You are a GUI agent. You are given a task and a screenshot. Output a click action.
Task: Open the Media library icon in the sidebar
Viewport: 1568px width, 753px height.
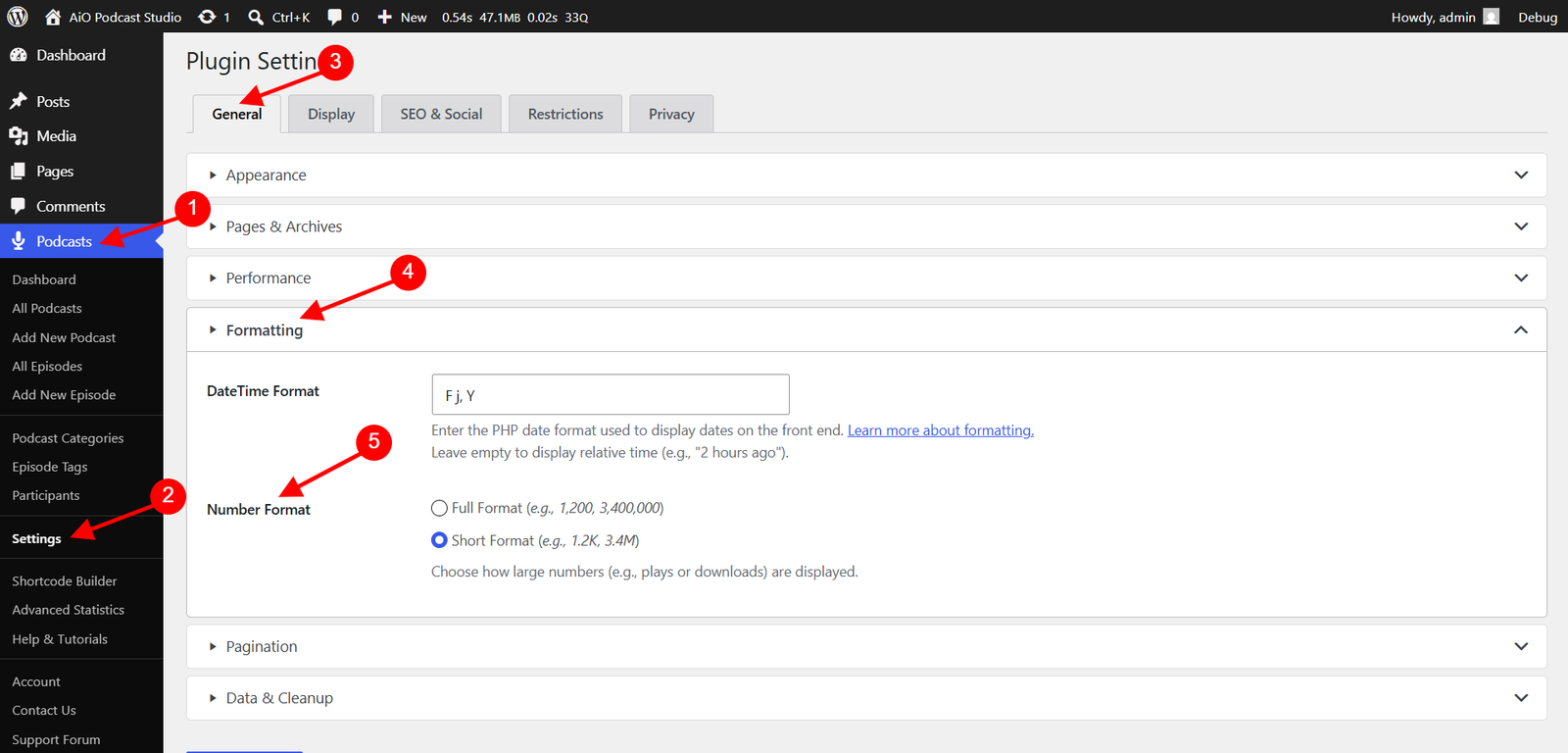[x=19, y=136]
